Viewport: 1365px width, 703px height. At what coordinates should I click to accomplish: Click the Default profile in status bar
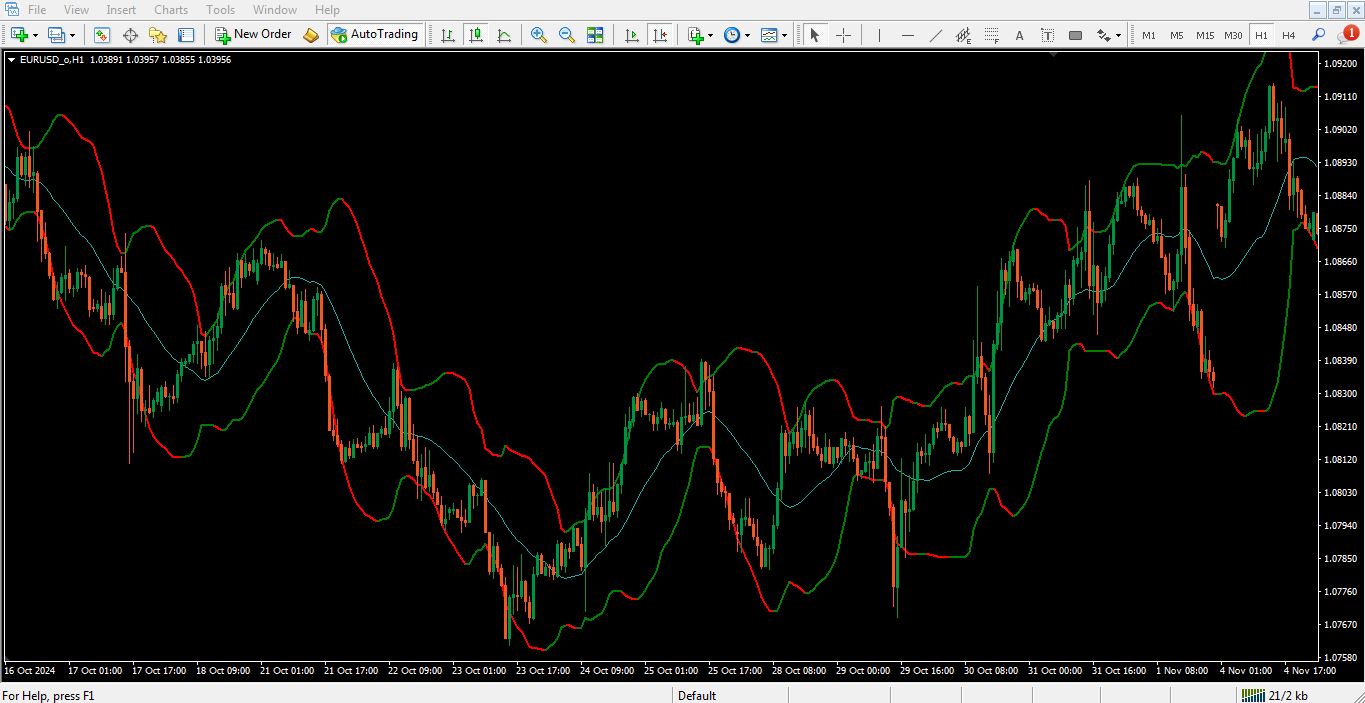[697, 696]
